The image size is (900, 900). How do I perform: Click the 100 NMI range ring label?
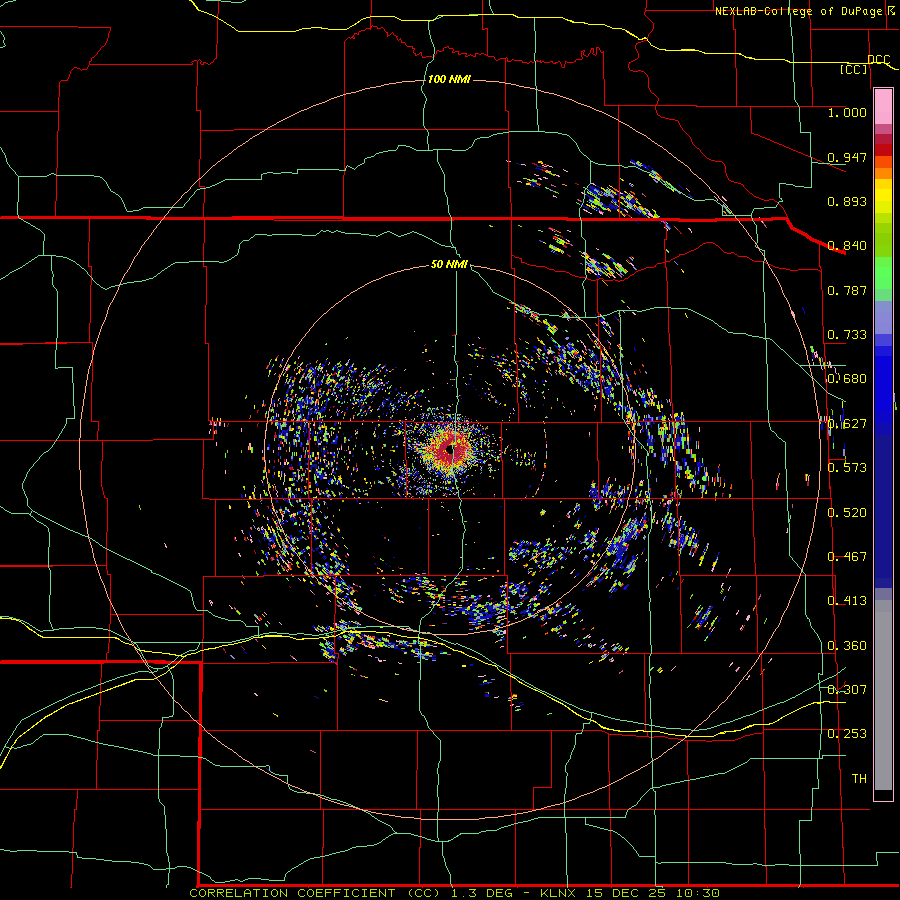click(449, 79)
